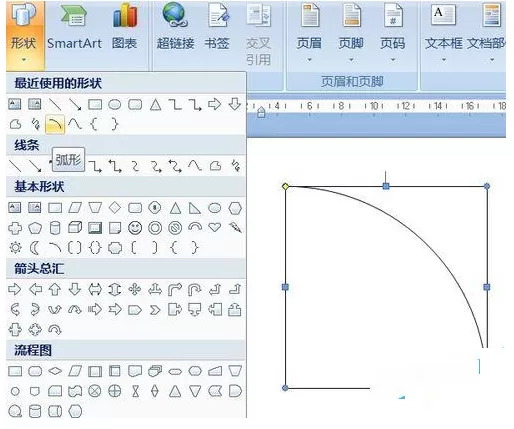Pick the isosceles triangle in recent shapes
The image size is (514, 429).
155,105
